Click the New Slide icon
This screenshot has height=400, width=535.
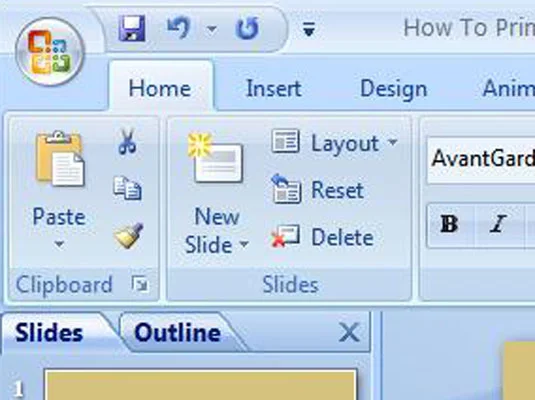click(x=215, y=158)
